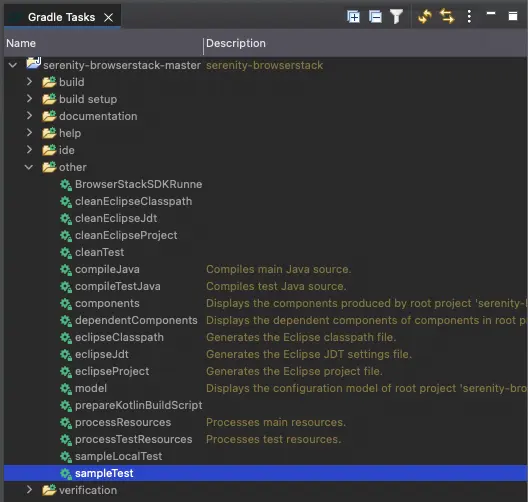Screen dimensions: 528x502
Task: Click the Expand All toolbar icon
Action: (353, 16)
